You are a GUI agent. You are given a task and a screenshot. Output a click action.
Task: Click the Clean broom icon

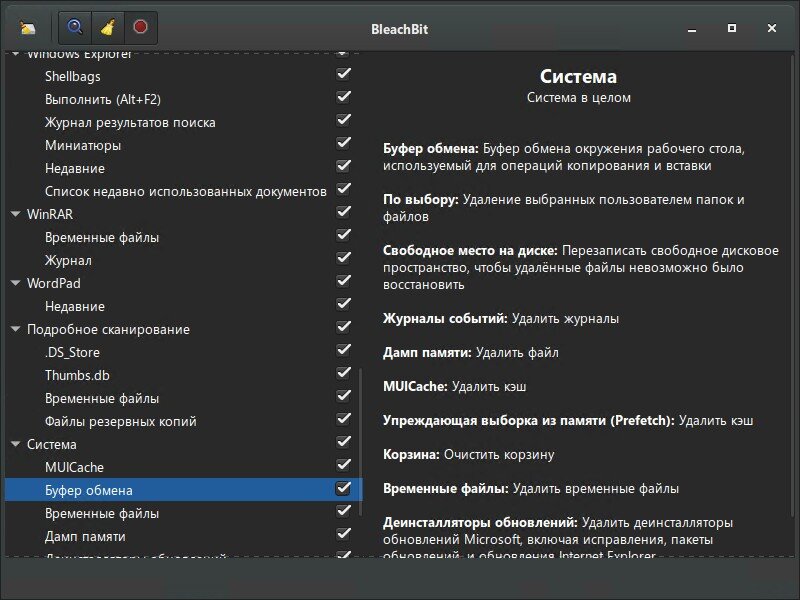tap(107, 27)
